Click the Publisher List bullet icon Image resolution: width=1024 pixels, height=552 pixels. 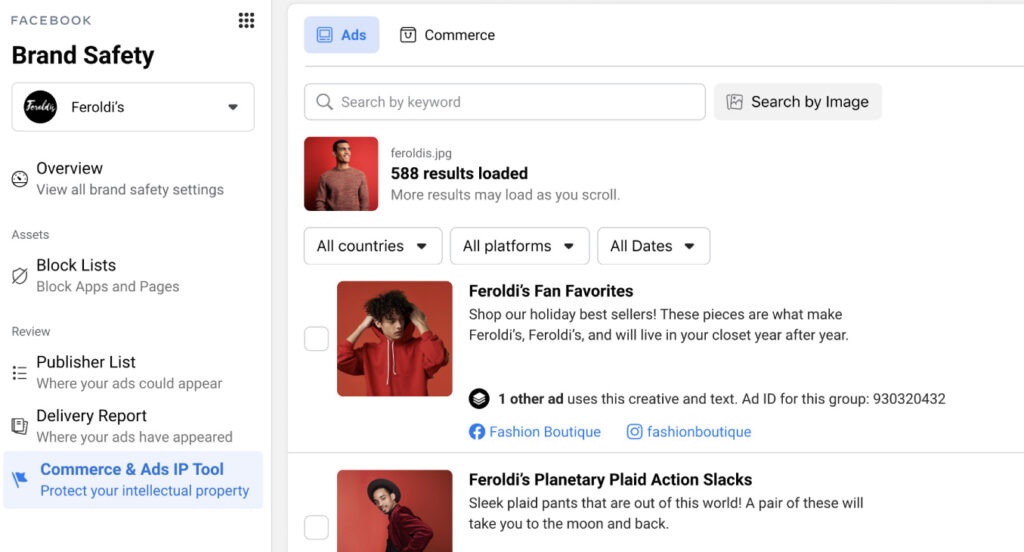point(20,373)
